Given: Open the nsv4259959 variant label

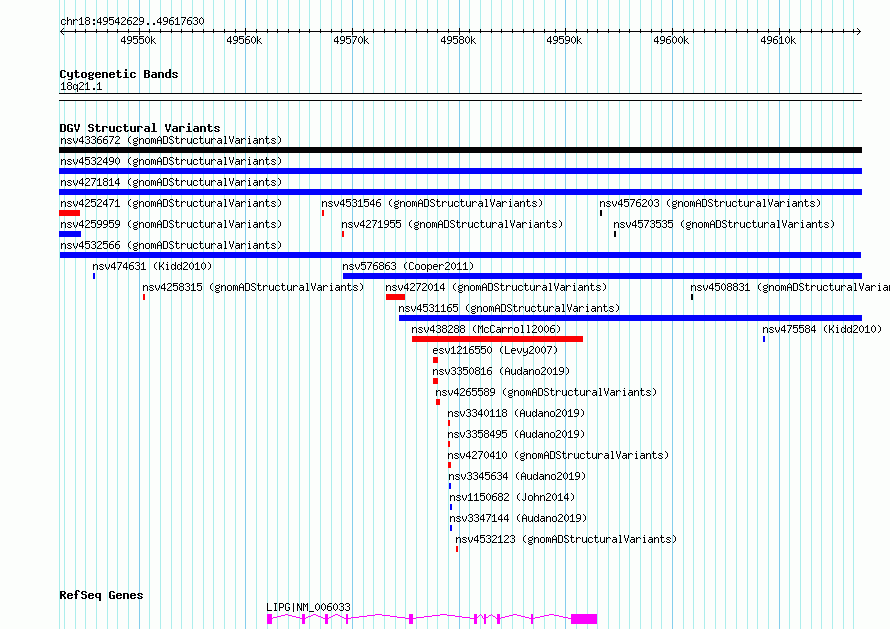Looking at the screenshot, I should click(171, 224).
